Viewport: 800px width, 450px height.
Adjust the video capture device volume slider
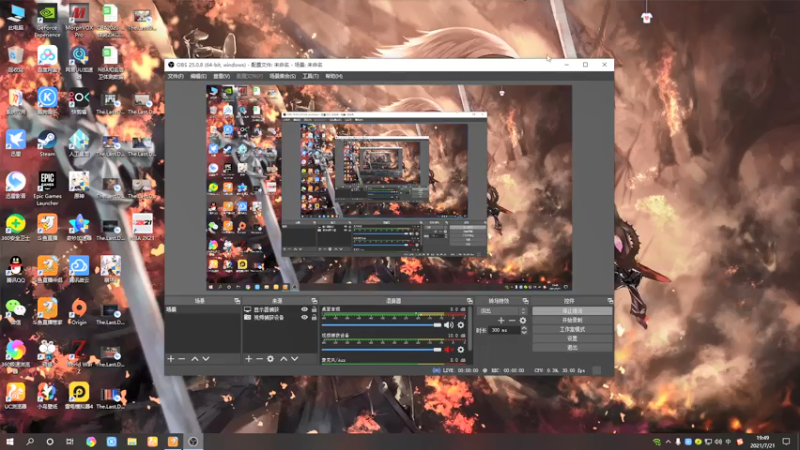[382, 350]
